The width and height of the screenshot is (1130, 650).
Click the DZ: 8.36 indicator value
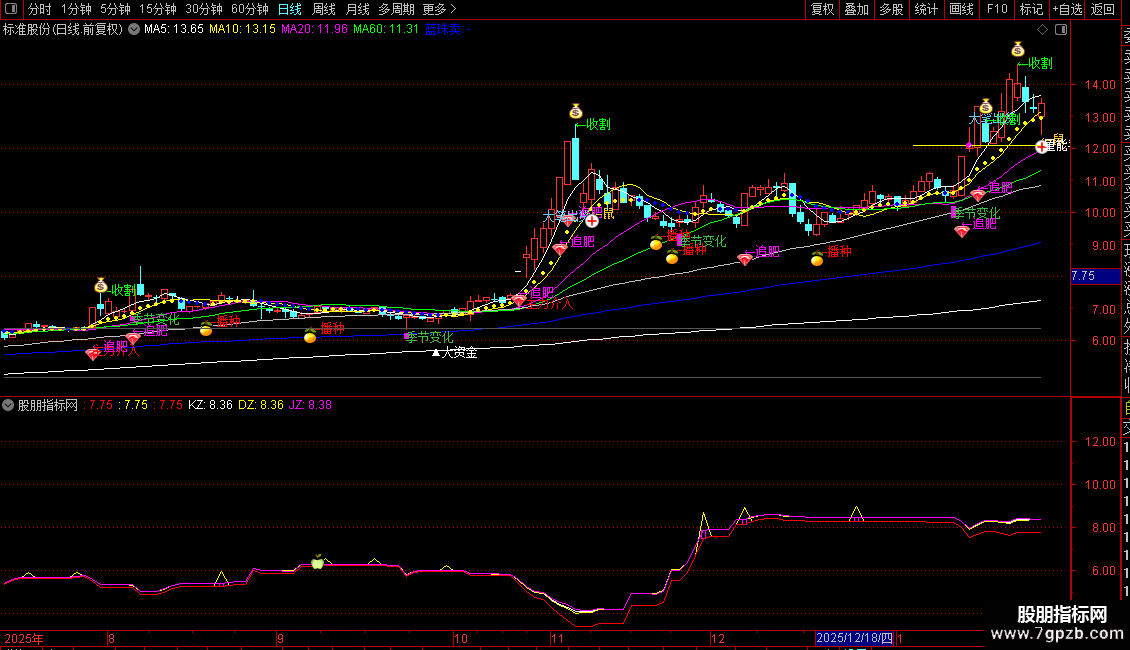pyautogui.click(x=261, y=405)
